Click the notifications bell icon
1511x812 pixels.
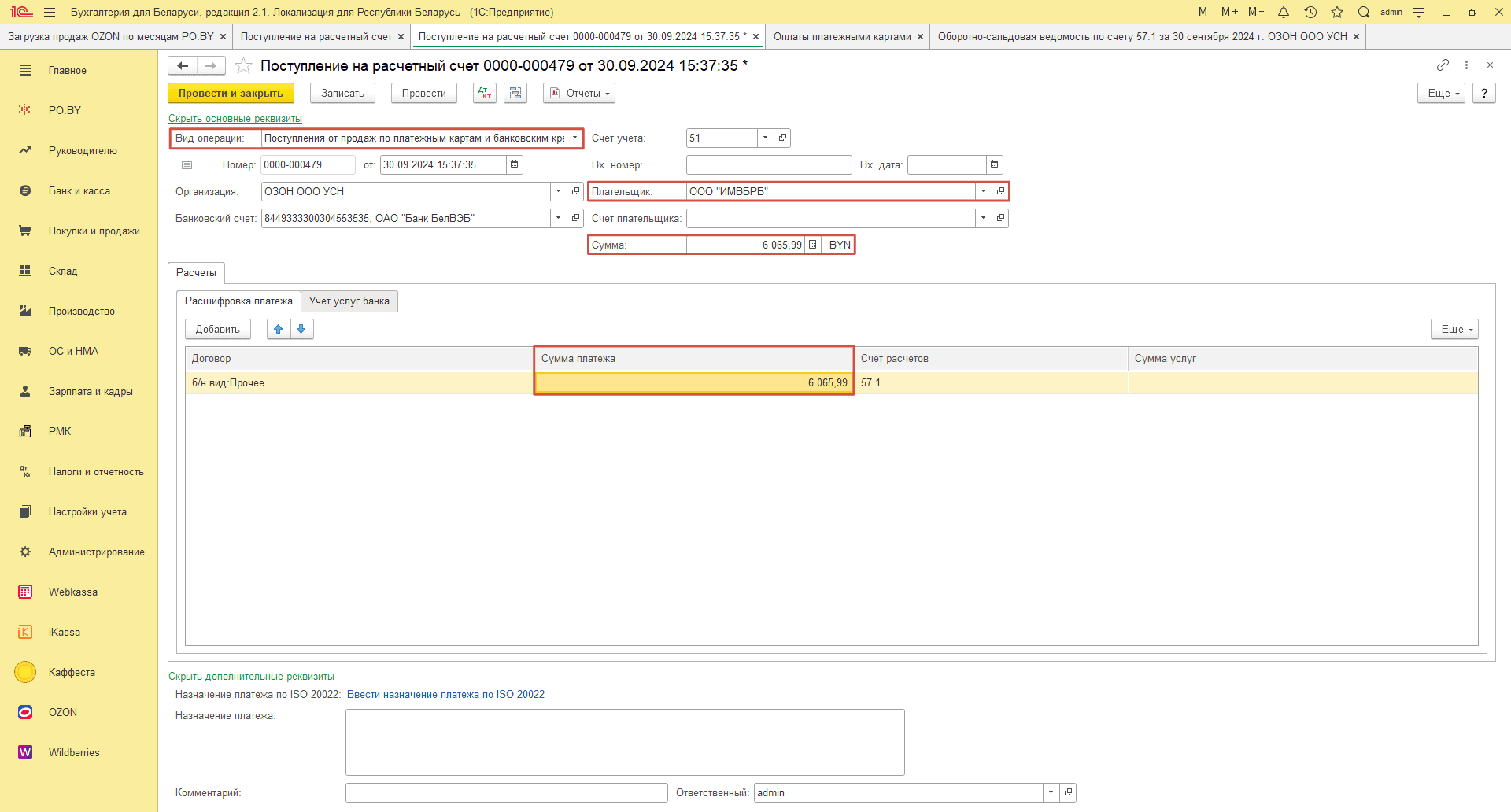pos(1284,12)
